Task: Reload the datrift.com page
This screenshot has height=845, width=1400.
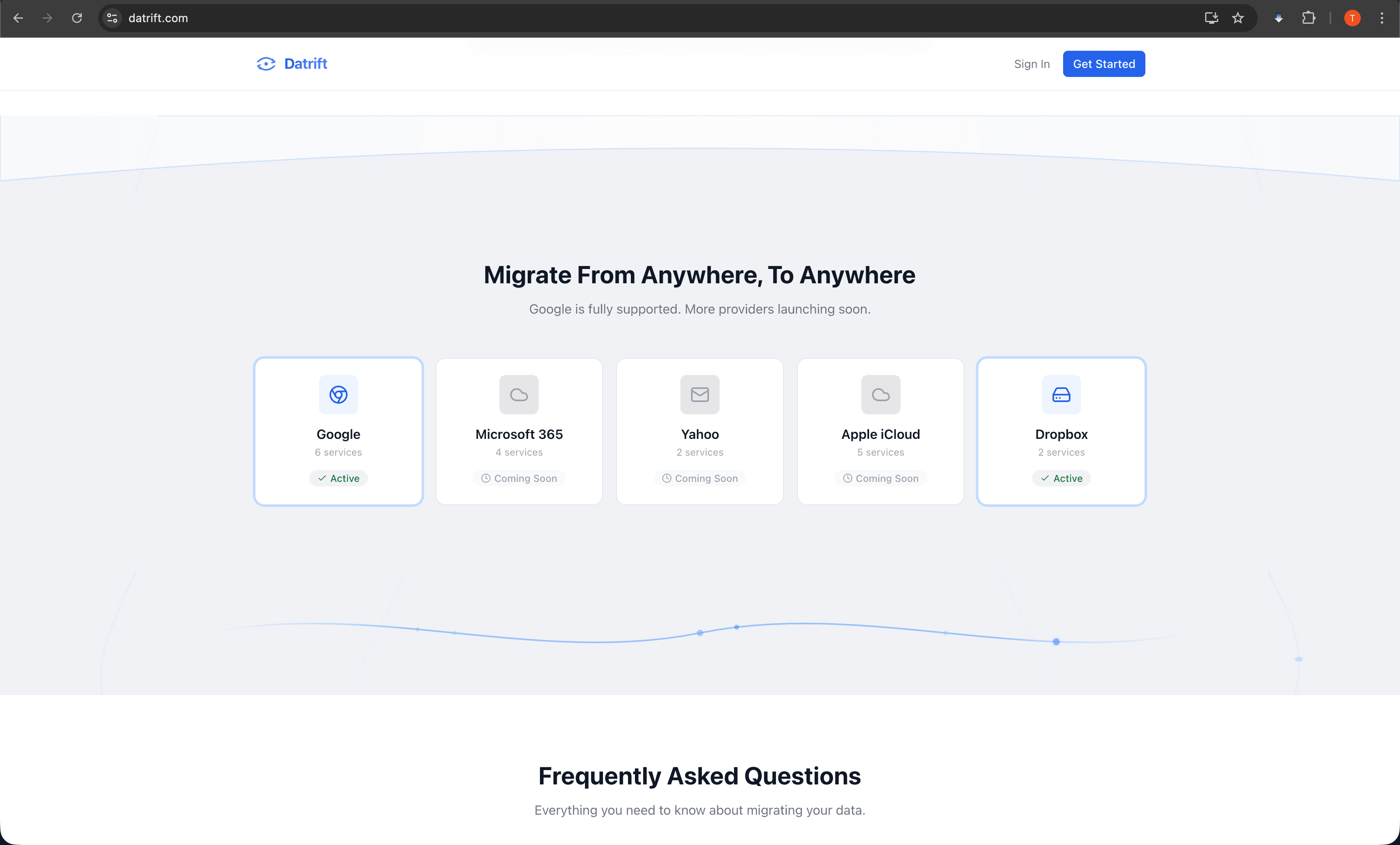Action: coord(77,18)
